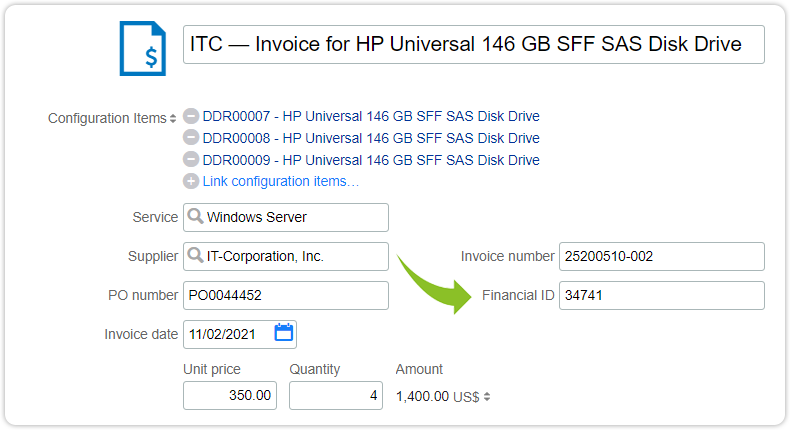
Task: Click the PO number field PO0044452
Action: coord(286,295)
